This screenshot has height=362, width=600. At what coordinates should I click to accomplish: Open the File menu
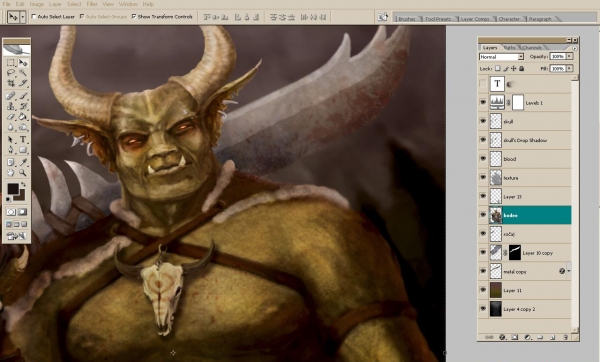pos(7,4)
